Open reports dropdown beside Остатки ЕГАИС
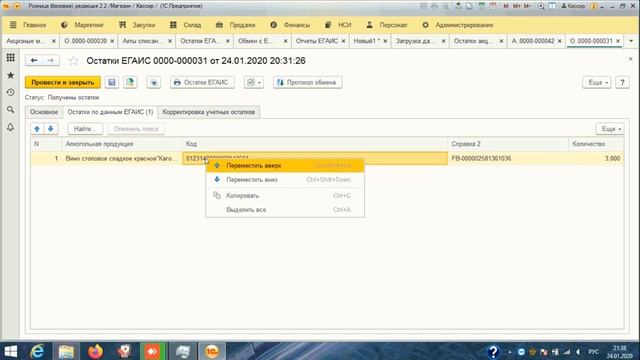Viewport: 640px width, 360px height. 253,82
